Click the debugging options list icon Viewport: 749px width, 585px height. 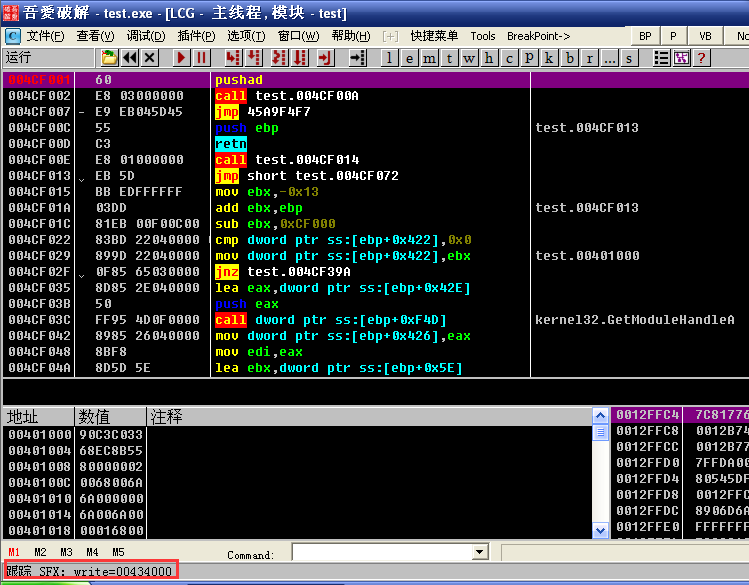tap(662, 58)
